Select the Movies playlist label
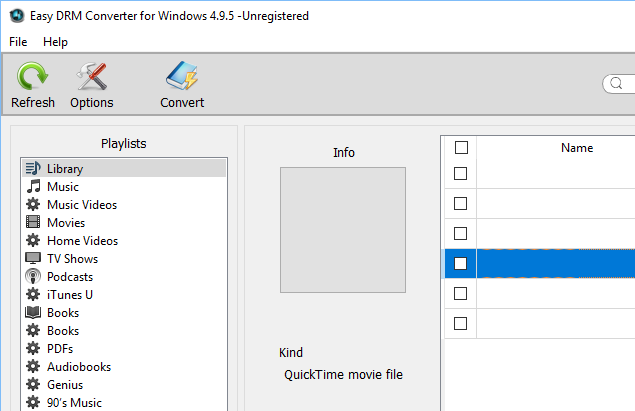 pos(66,223)
